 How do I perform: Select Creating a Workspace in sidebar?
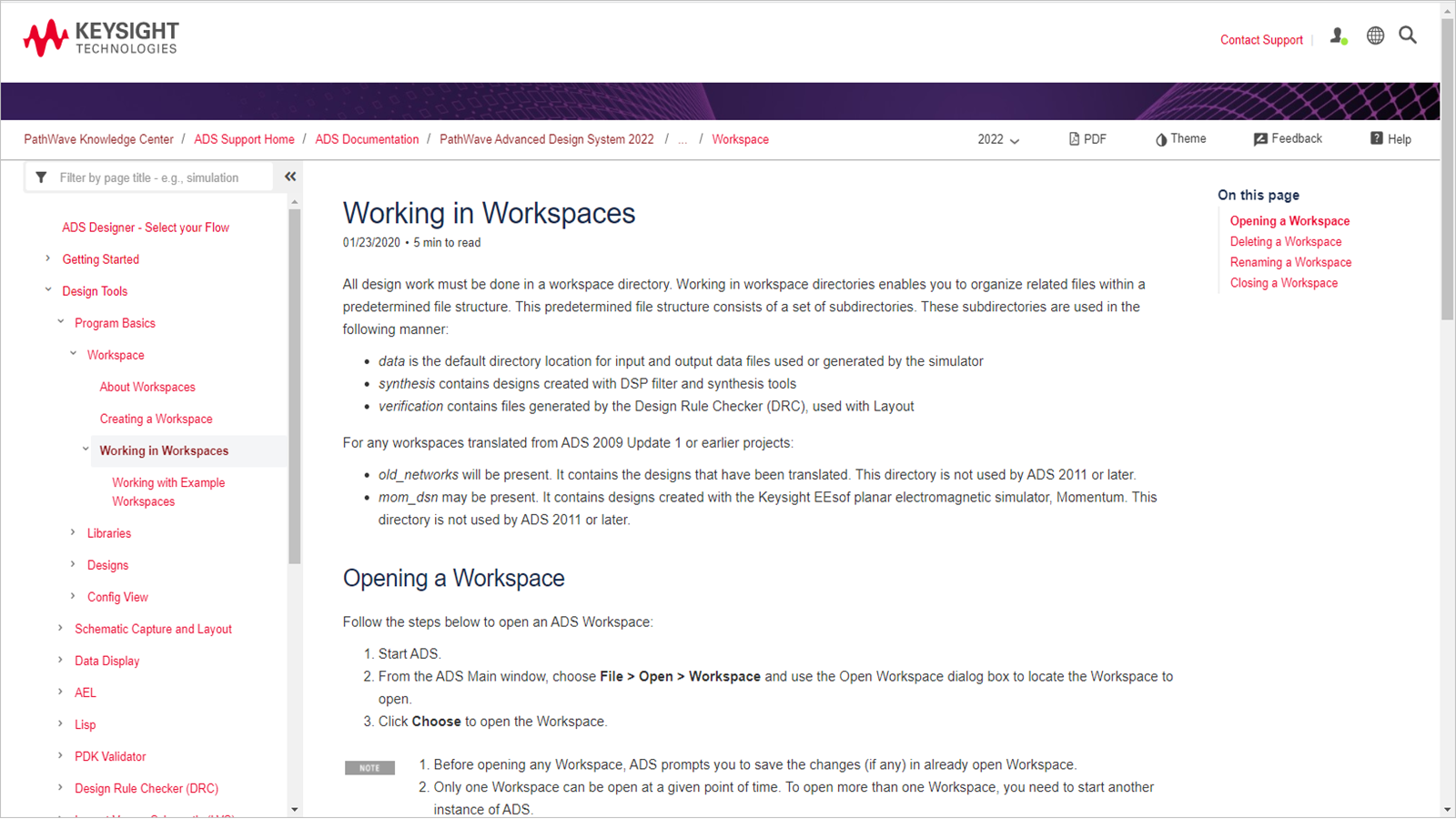tap(156, 419)
